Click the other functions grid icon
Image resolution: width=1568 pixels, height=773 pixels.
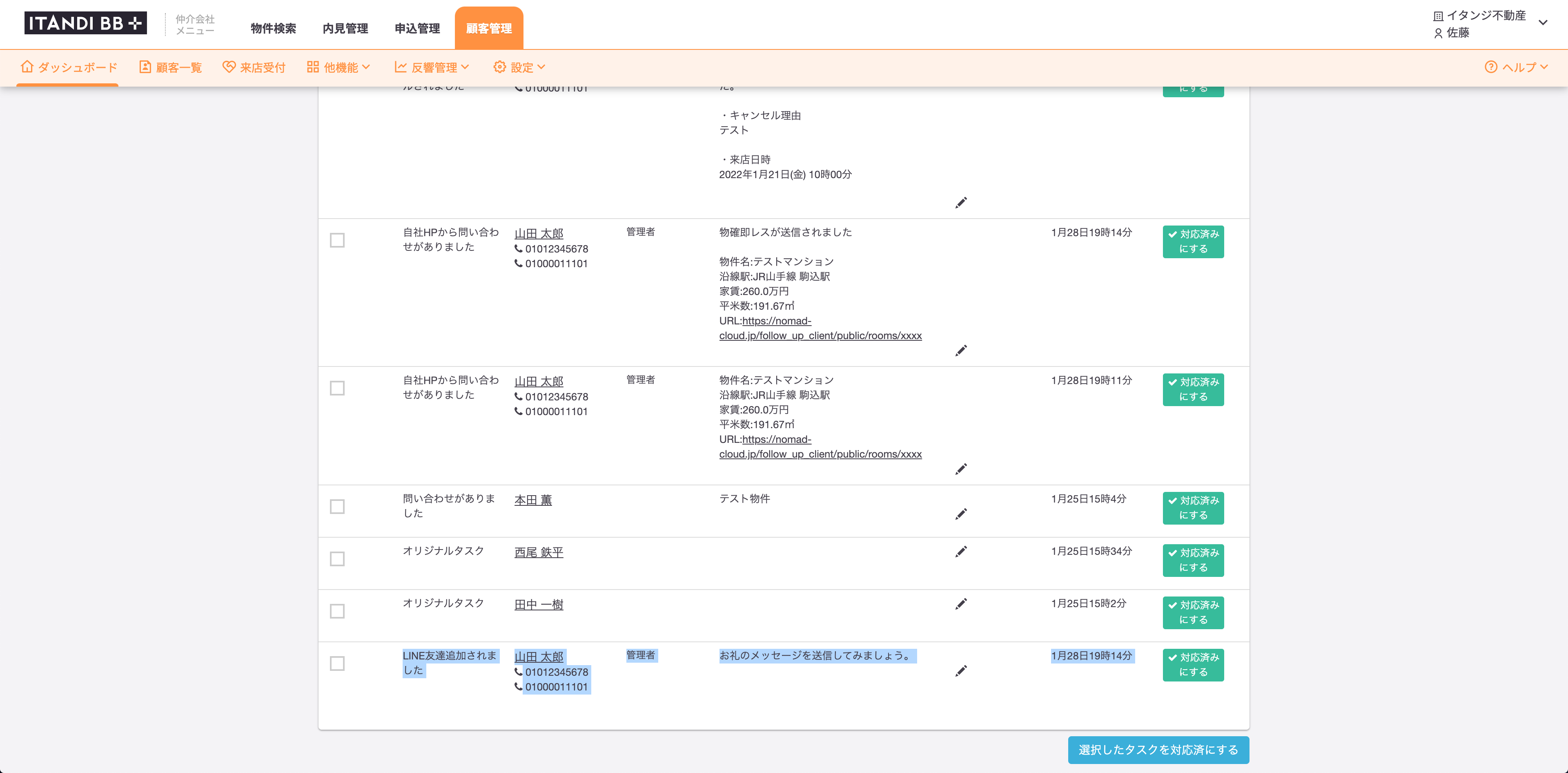point(313,67)
